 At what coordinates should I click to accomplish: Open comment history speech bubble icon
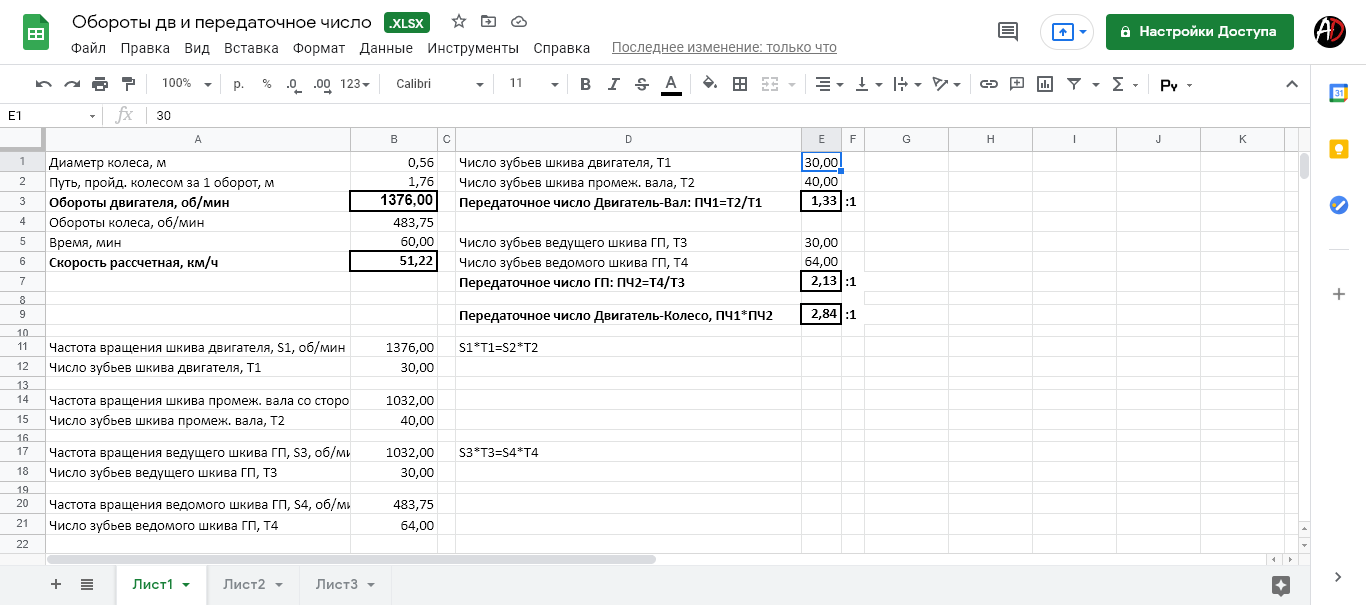click(1008, 32)
